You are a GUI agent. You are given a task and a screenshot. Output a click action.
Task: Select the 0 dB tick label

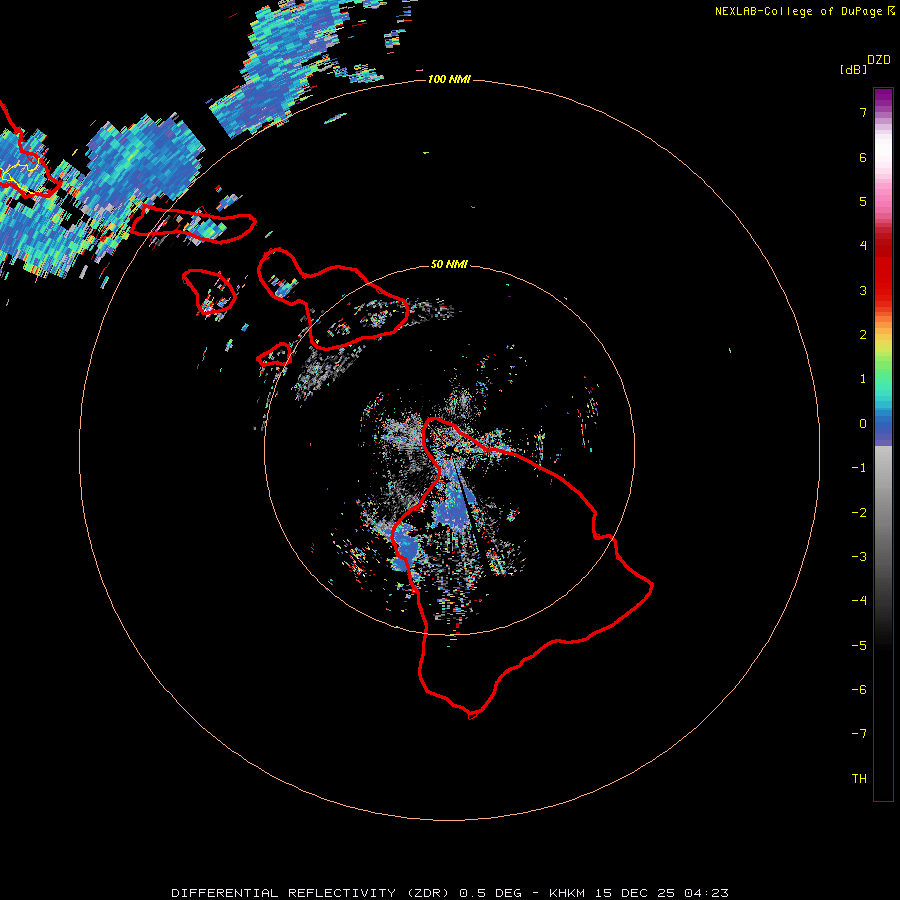point(863,424)
